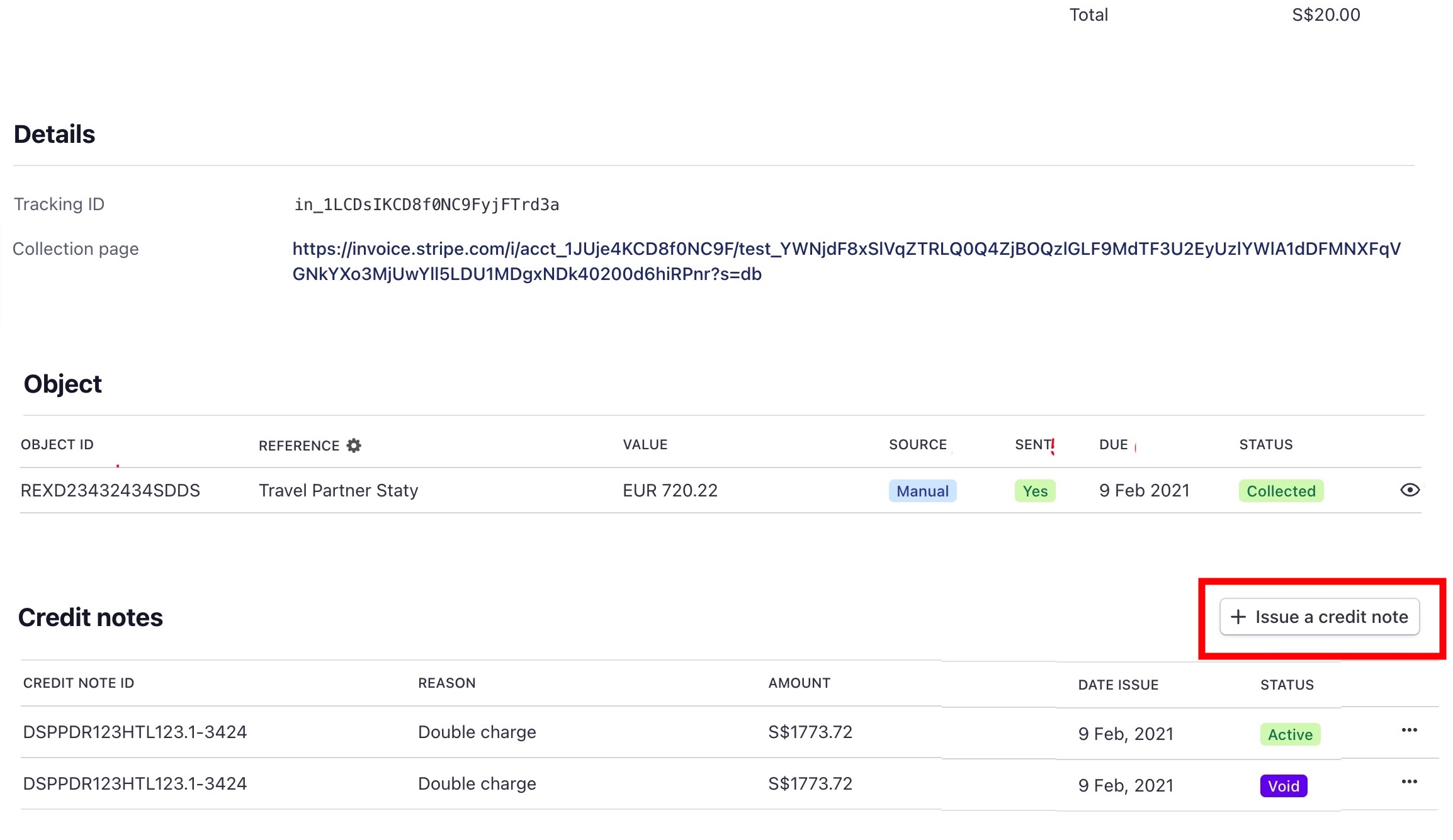The width and height of the screenshot is (1453, 840).
Task: Click the DATE ISSUE column header
Action: coord(1117,685)
